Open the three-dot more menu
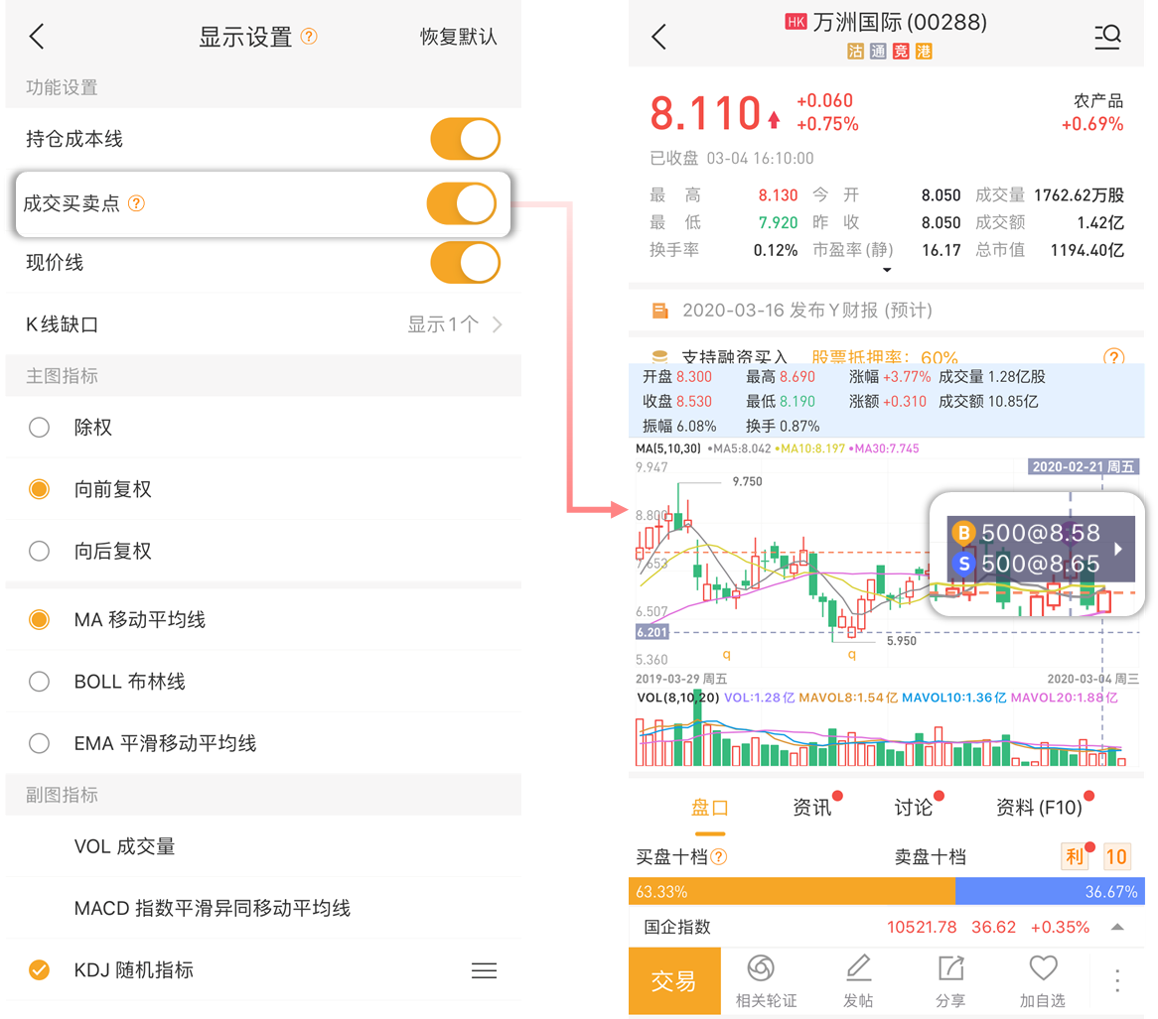This screenshot has width=1158, height=1019. (1117, 981)
